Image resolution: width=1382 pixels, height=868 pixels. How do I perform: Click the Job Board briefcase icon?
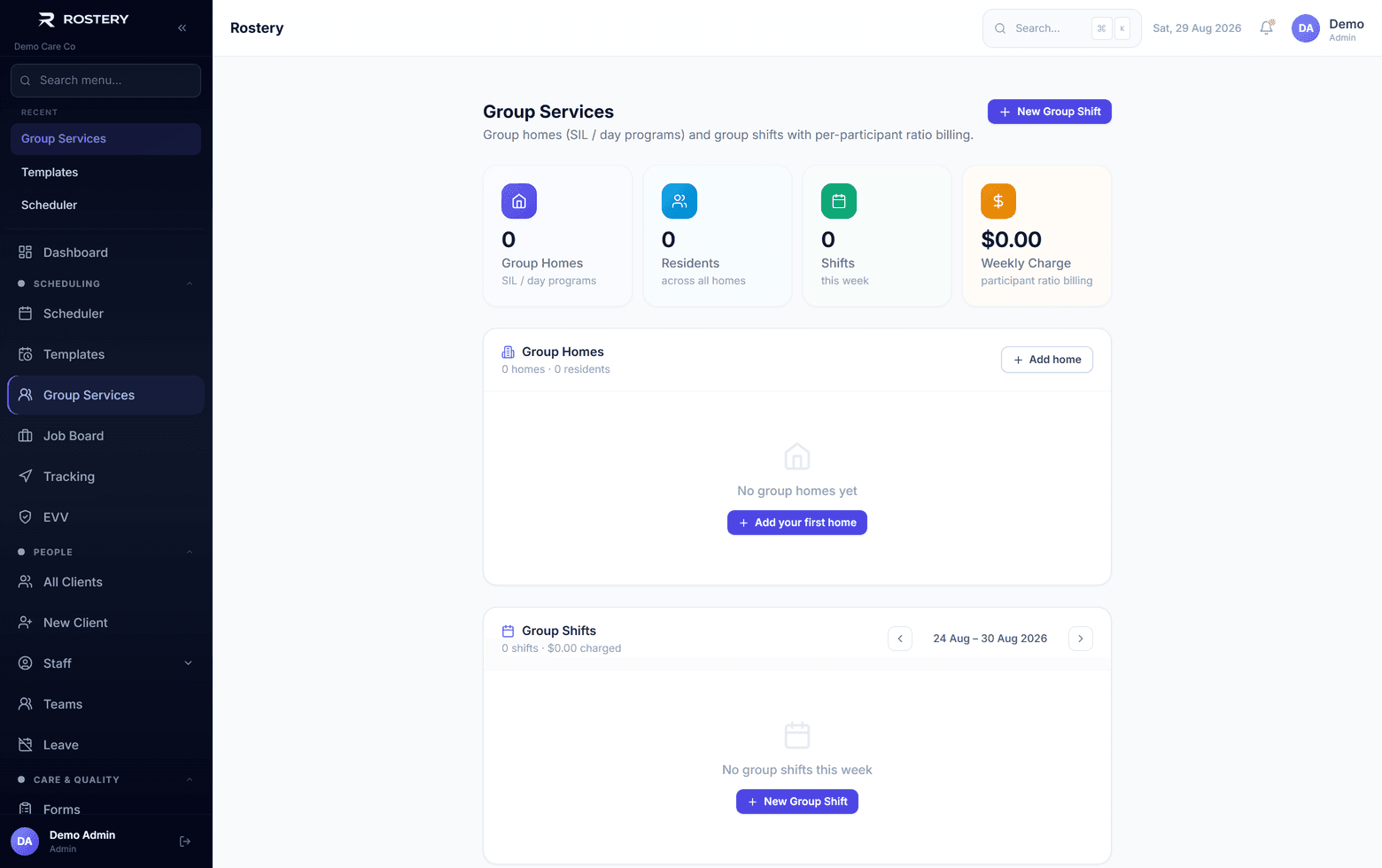point(26,436)
